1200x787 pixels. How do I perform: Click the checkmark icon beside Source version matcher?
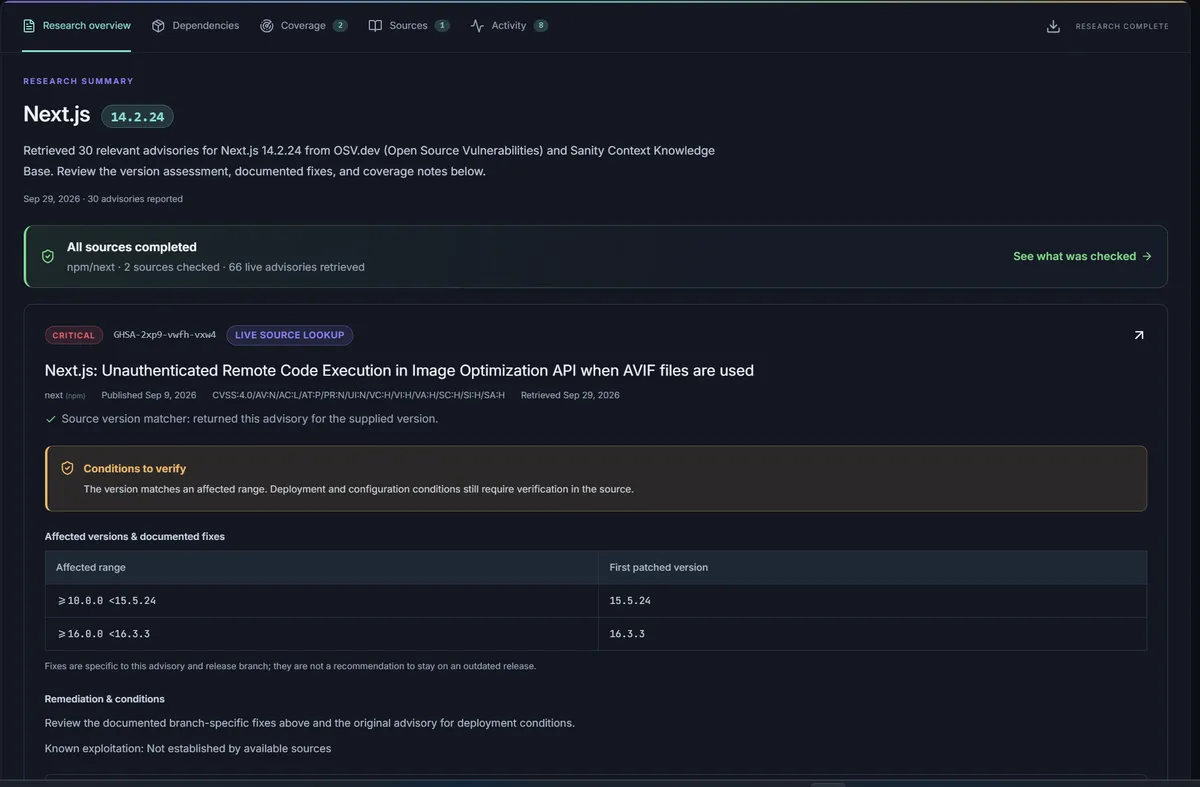click(51, 419)
